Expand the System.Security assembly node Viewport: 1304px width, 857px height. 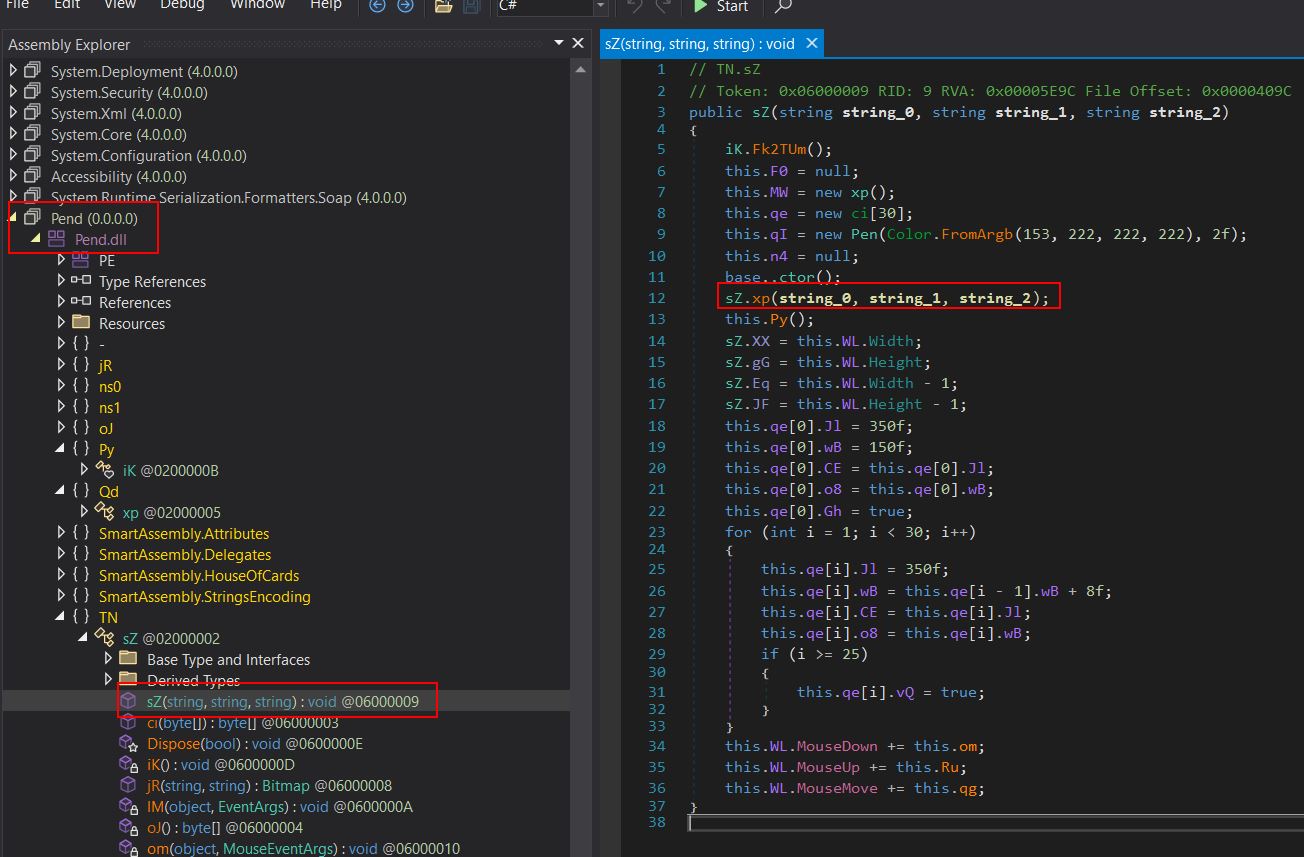pos(14,92)
